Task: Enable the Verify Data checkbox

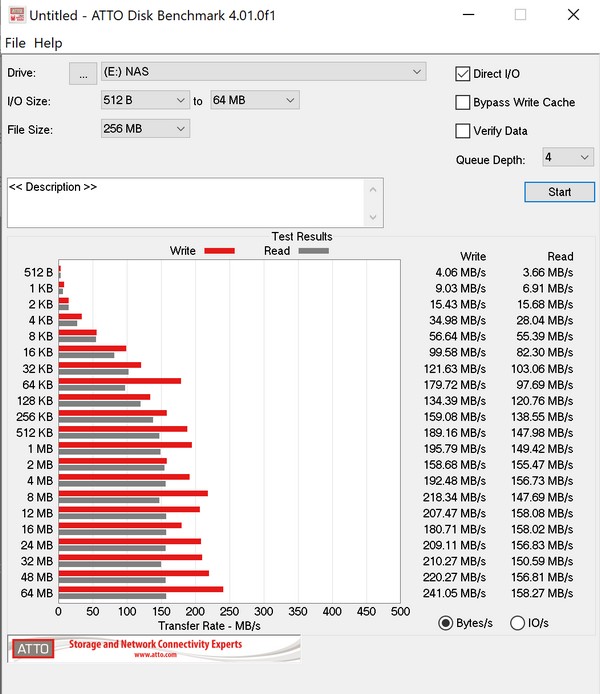Action: pyautogui.click(x=463, y=131)
